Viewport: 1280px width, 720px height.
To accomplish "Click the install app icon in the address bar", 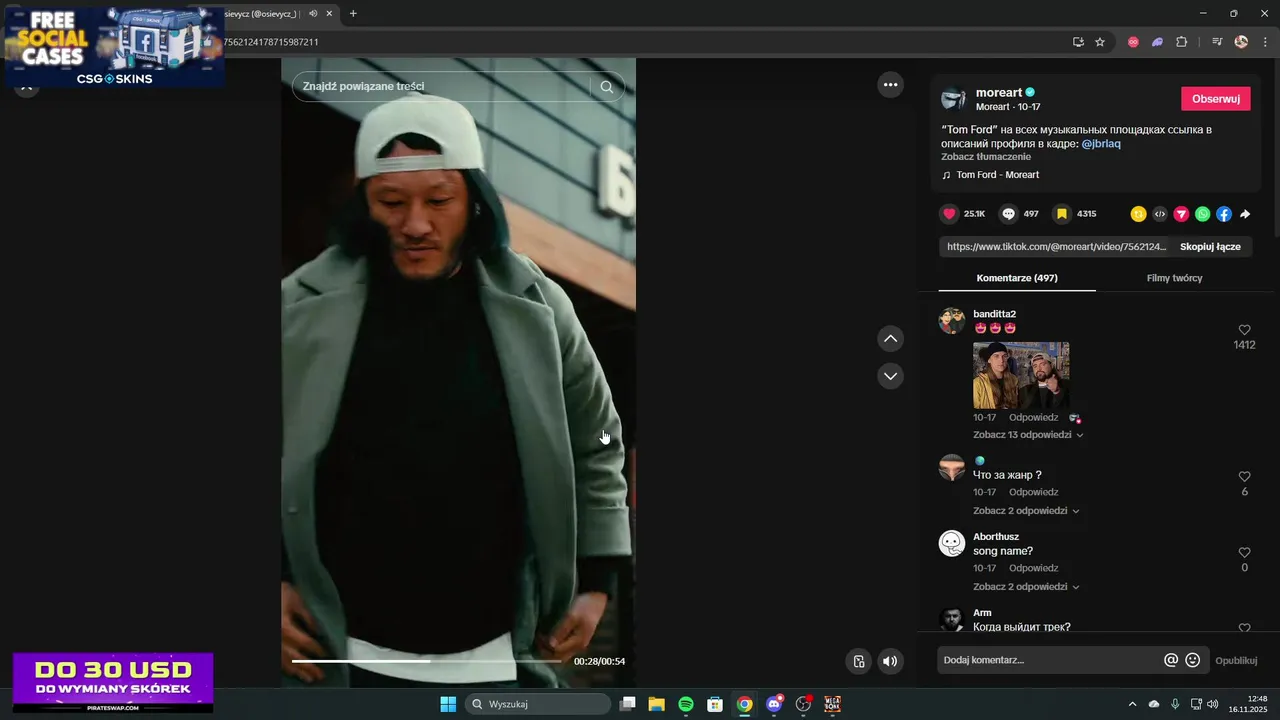I will pos(1078,42).
